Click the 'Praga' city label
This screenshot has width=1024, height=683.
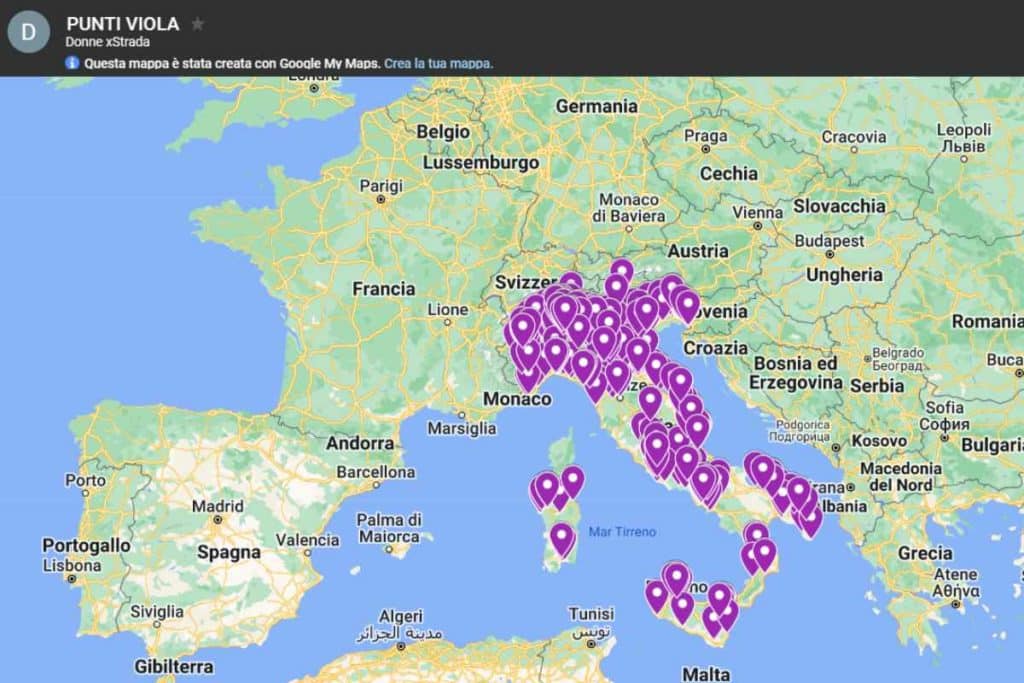(x=705, y=136)
